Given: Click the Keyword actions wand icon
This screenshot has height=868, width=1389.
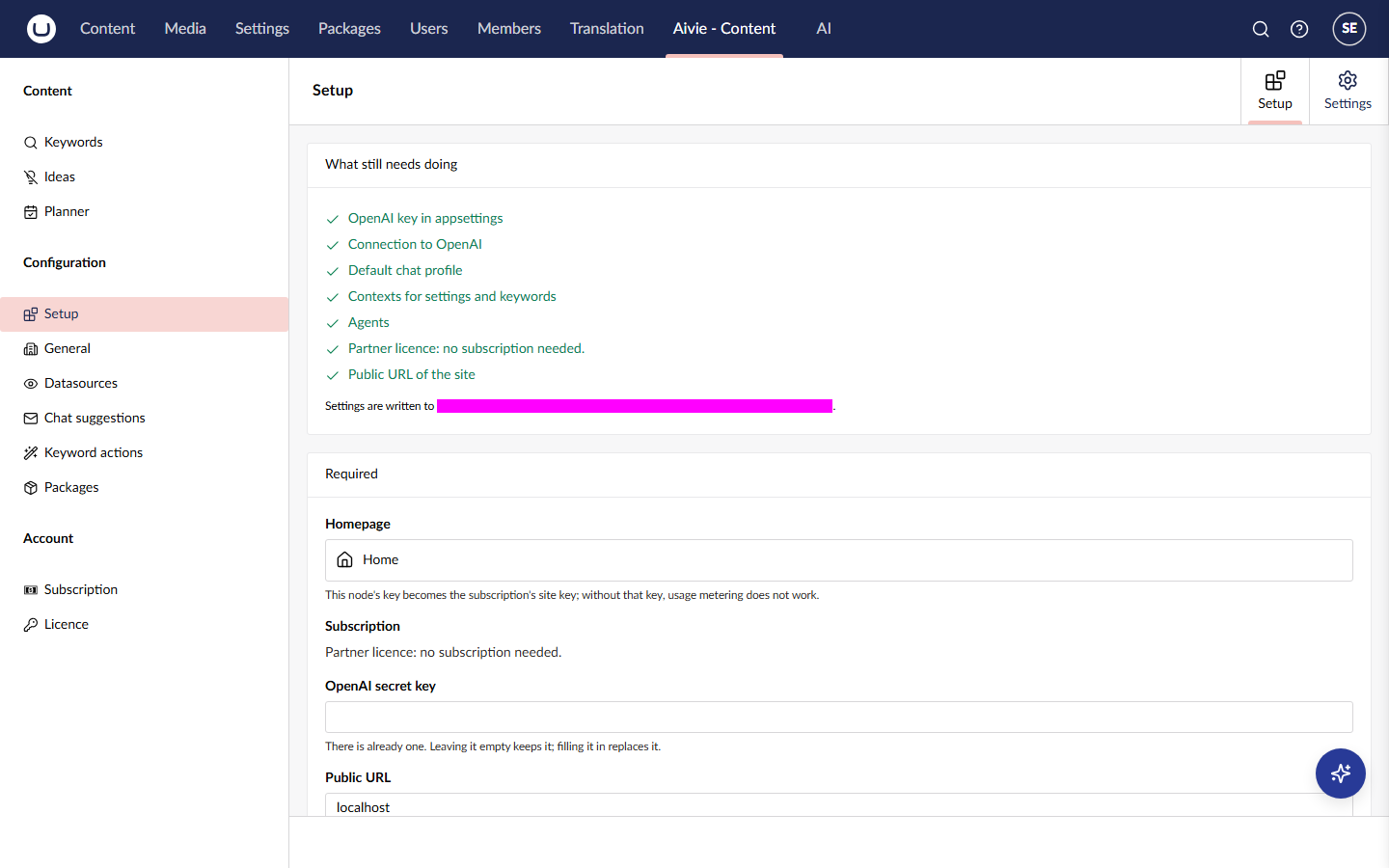Looking at the screenshot, I should (31, 453).
